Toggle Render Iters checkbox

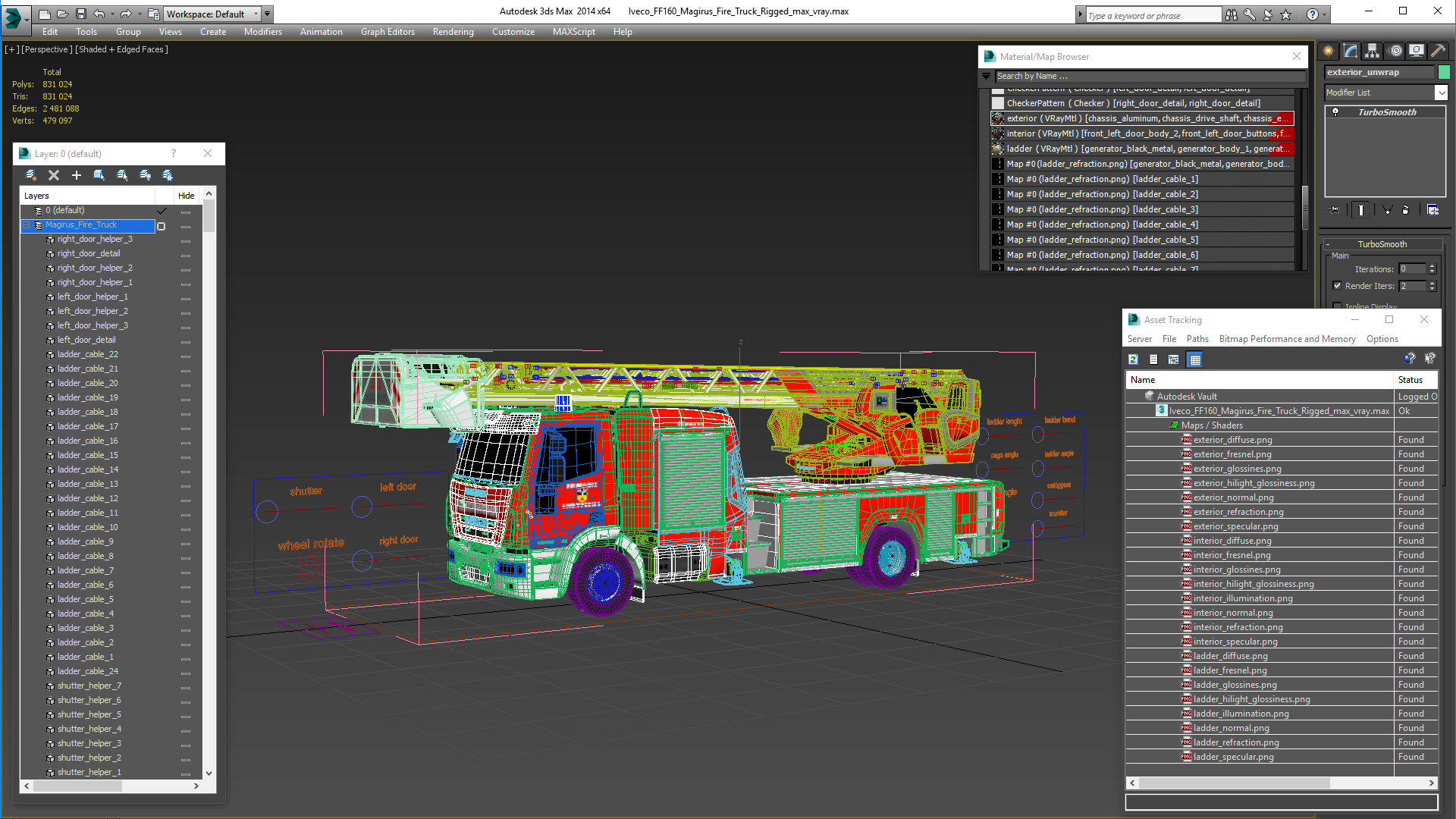point(1337,286)
